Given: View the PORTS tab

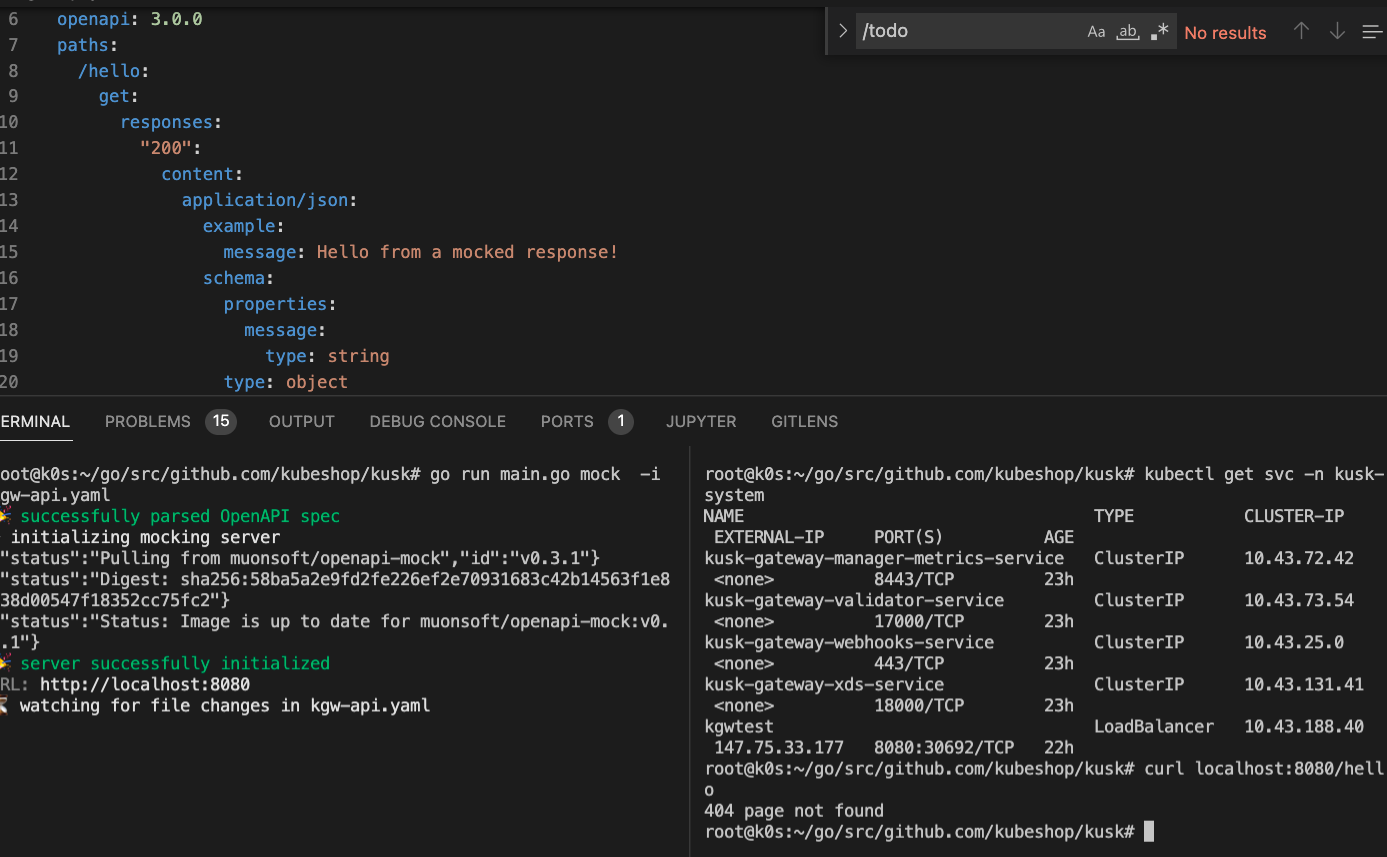Looking at the screenshot, I should point(567,421).
